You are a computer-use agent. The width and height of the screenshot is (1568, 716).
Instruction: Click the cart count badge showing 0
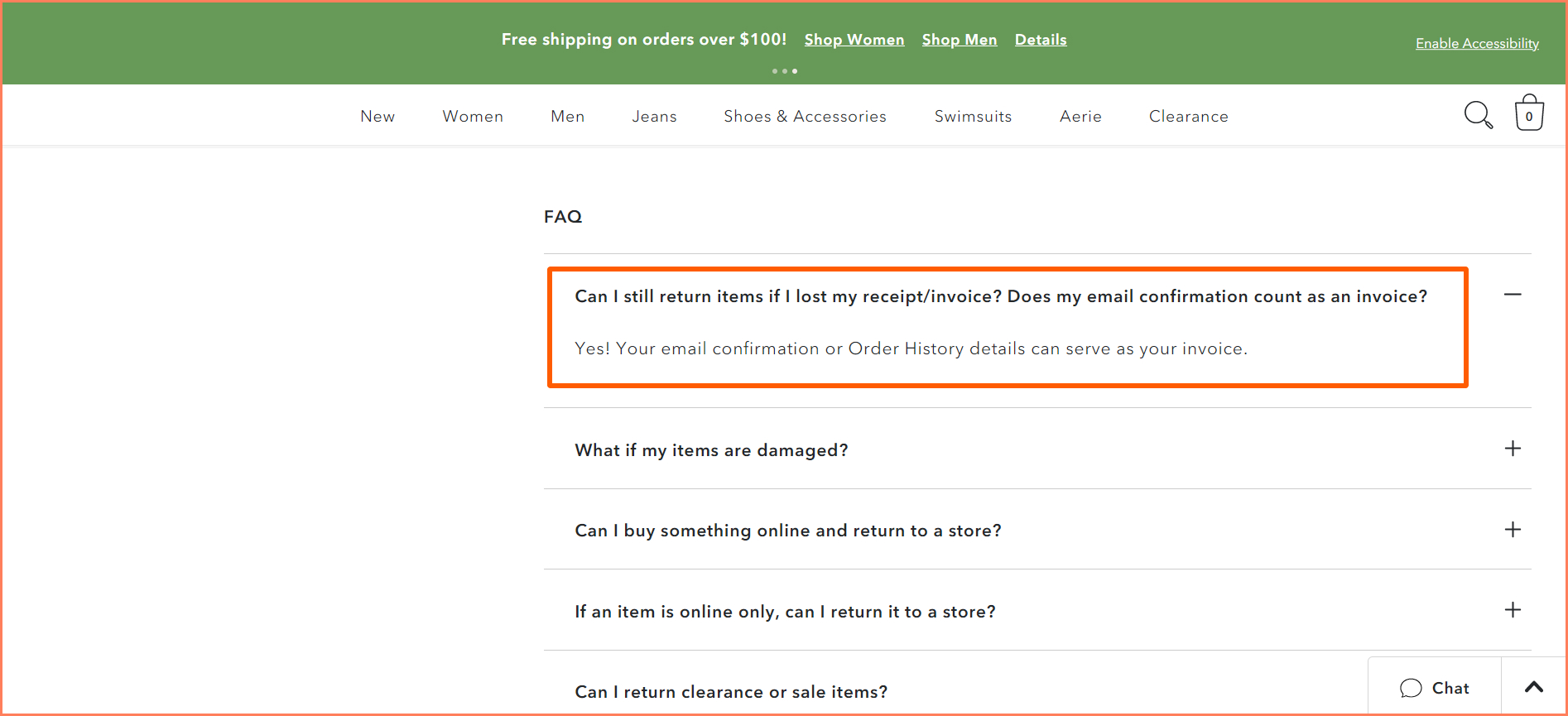tap(1528, 116)
